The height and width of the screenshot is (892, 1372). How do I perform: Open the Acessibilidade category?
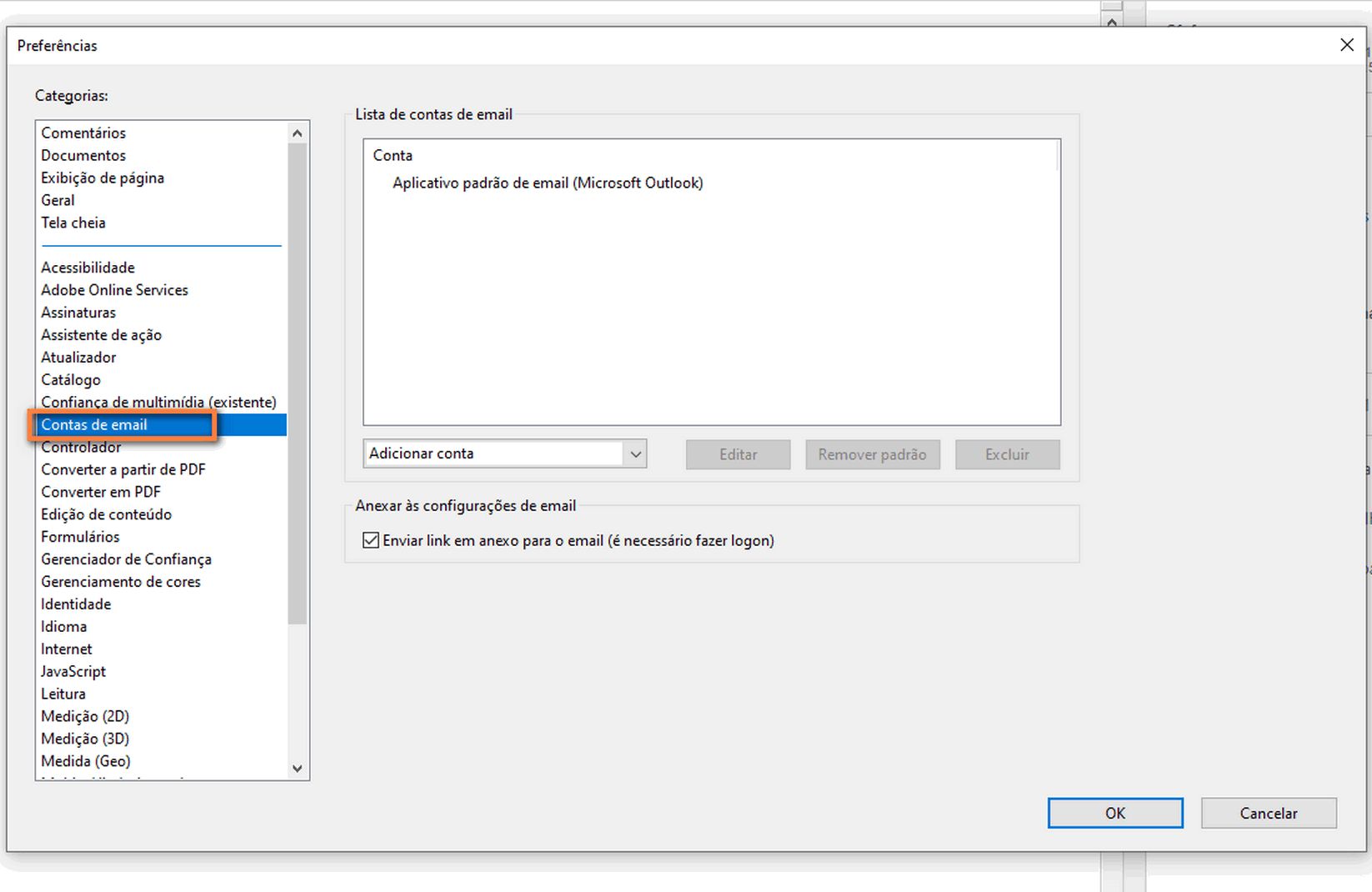[x=88, y=268]
